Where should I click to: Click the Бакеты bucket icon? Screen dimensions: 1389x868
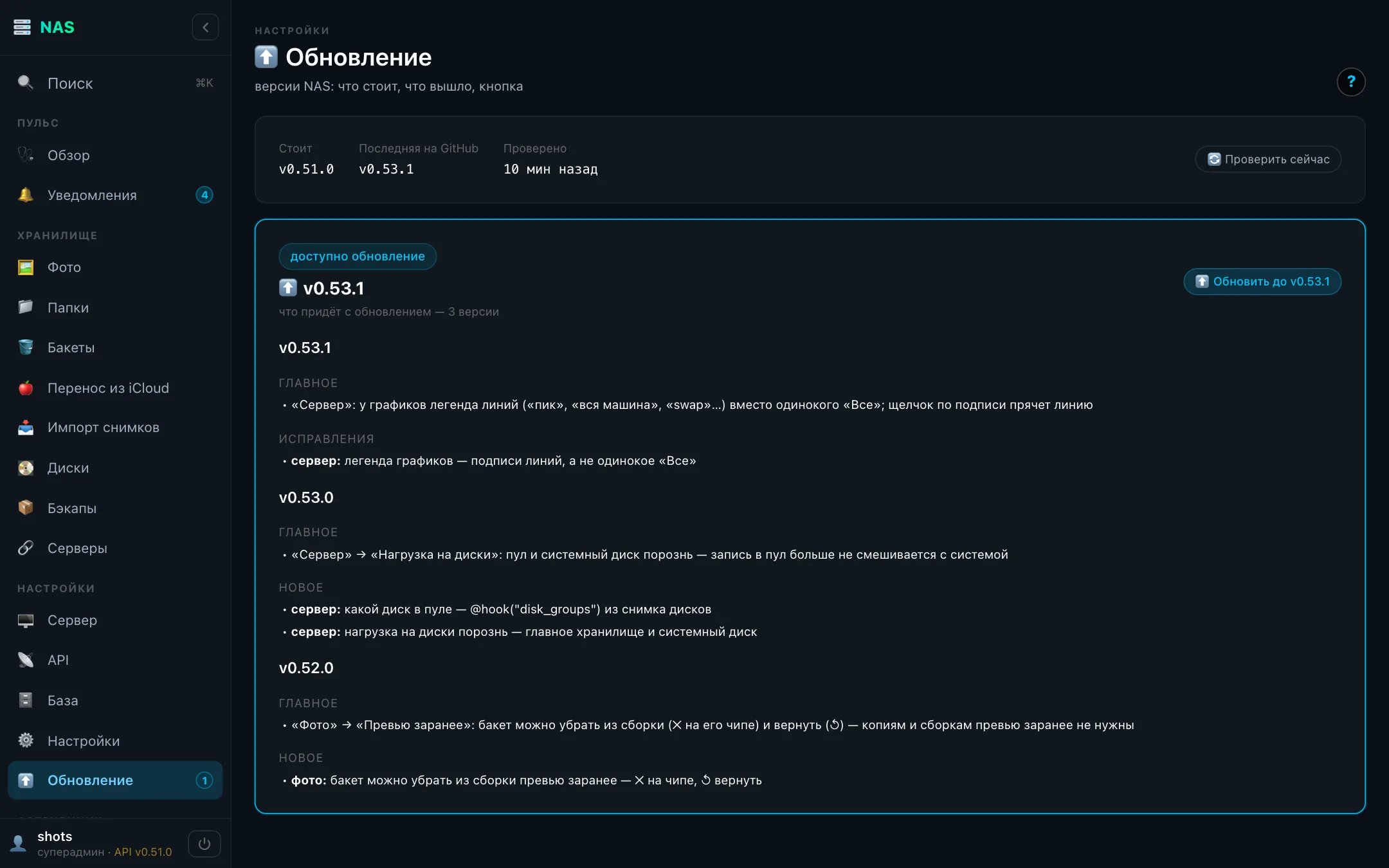point(26,347)
